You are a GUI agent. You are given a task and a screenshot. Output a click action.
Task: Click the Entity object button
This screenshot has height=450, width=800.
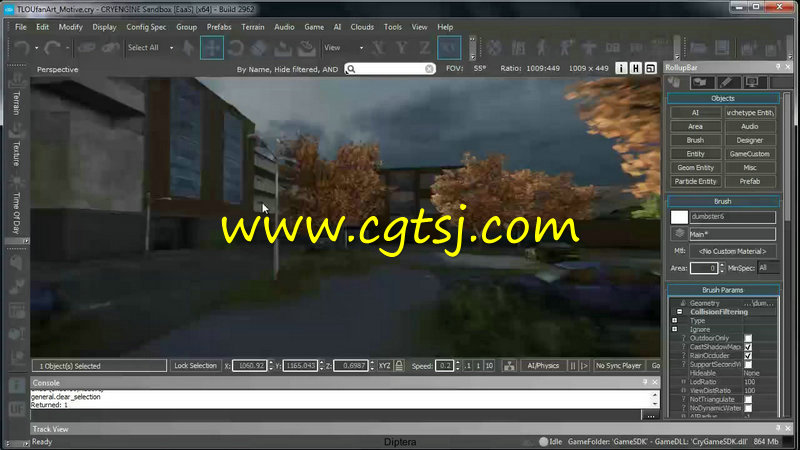(695, 154)
